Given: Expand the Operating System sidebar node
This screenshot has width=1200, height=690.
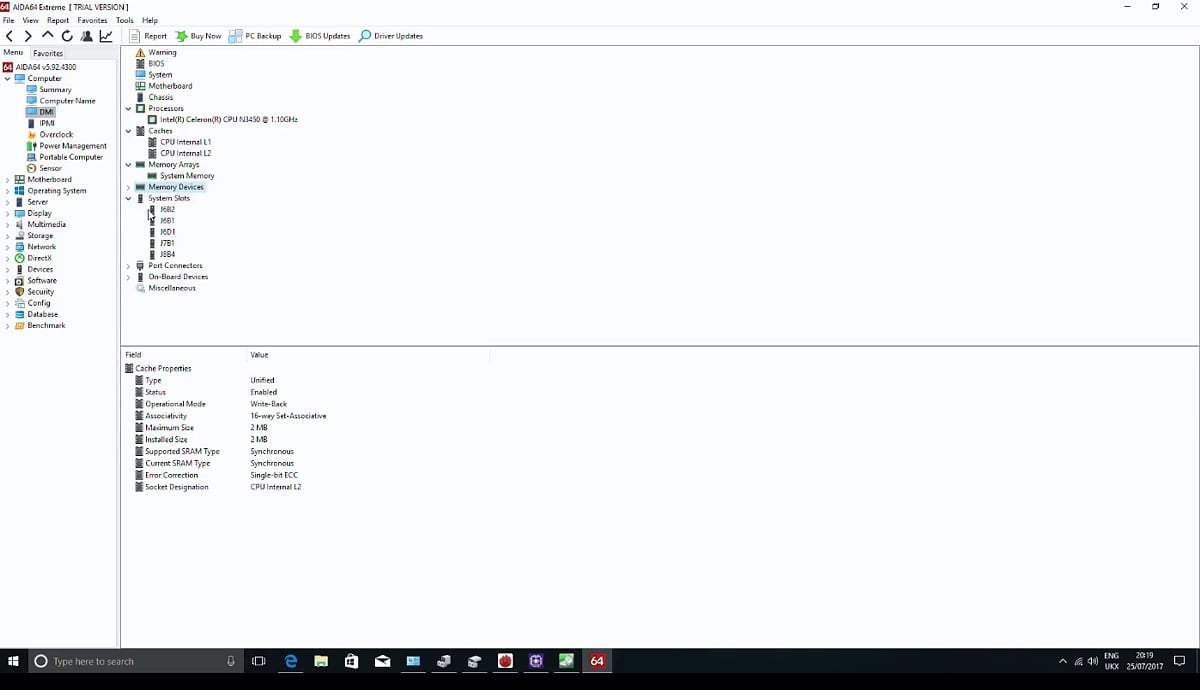Looking at the screenshot, I should pyautogui.click(x=7, y=191).
